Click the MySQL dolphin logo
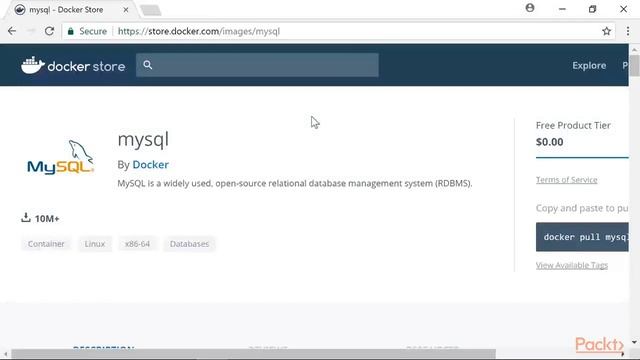 (x=60, y=157)
